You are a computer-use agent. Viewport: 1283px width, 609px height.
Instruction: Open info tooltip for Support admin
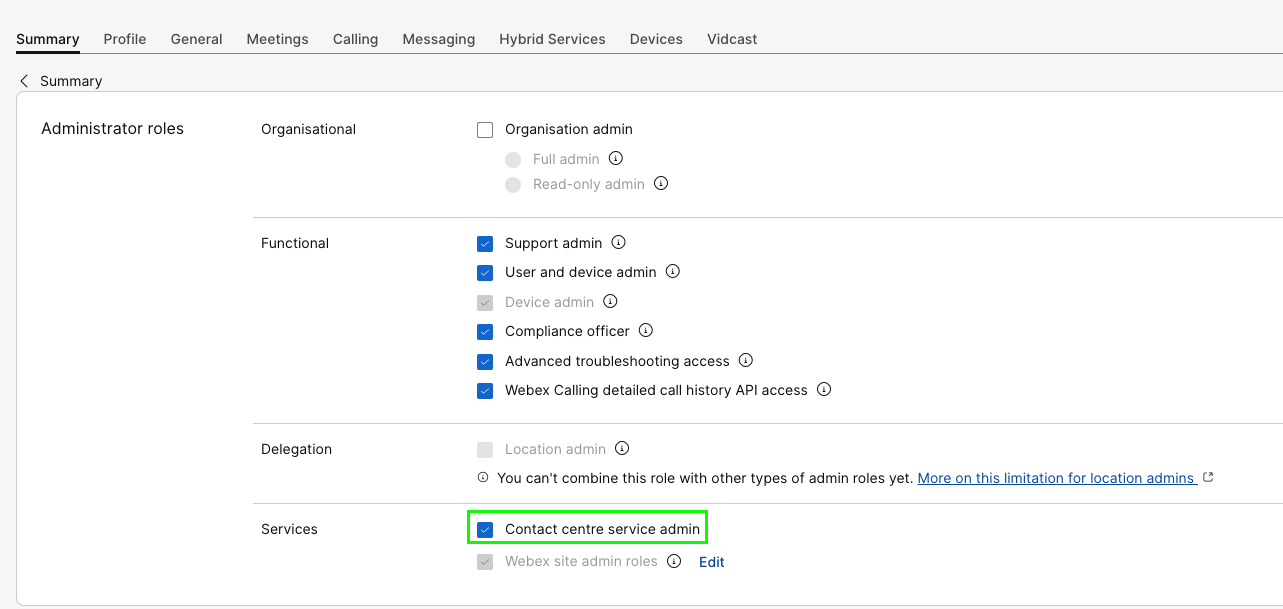pyautogui.click(x=618, y=242)
